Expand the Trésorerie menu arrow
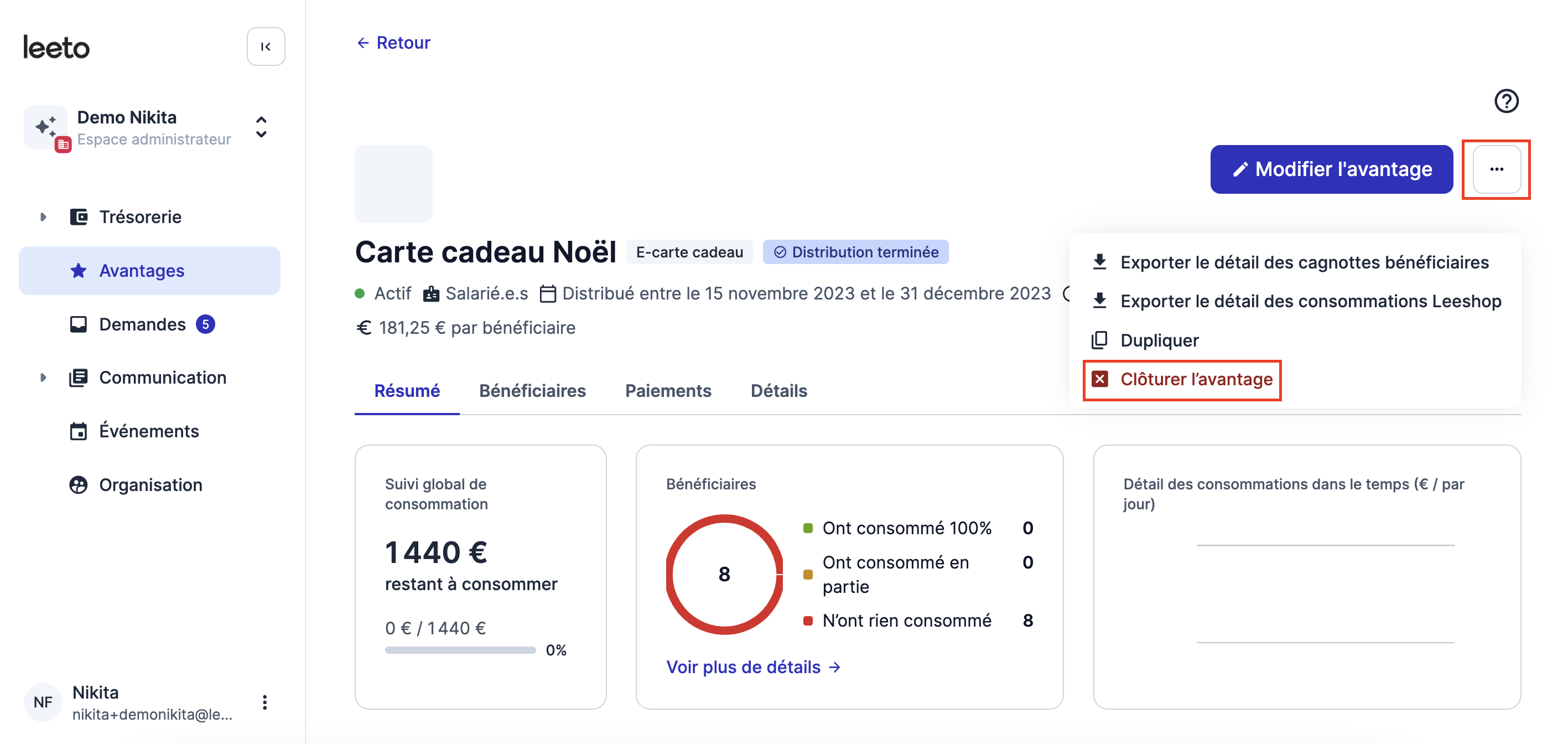This screenshot has width=1568, height=744. tap(43, 217)
